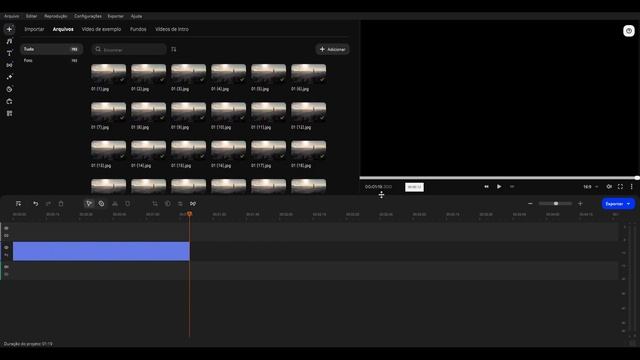Skip to the next frame button
This screenshot has height=360, width=640.
point(512,187)
